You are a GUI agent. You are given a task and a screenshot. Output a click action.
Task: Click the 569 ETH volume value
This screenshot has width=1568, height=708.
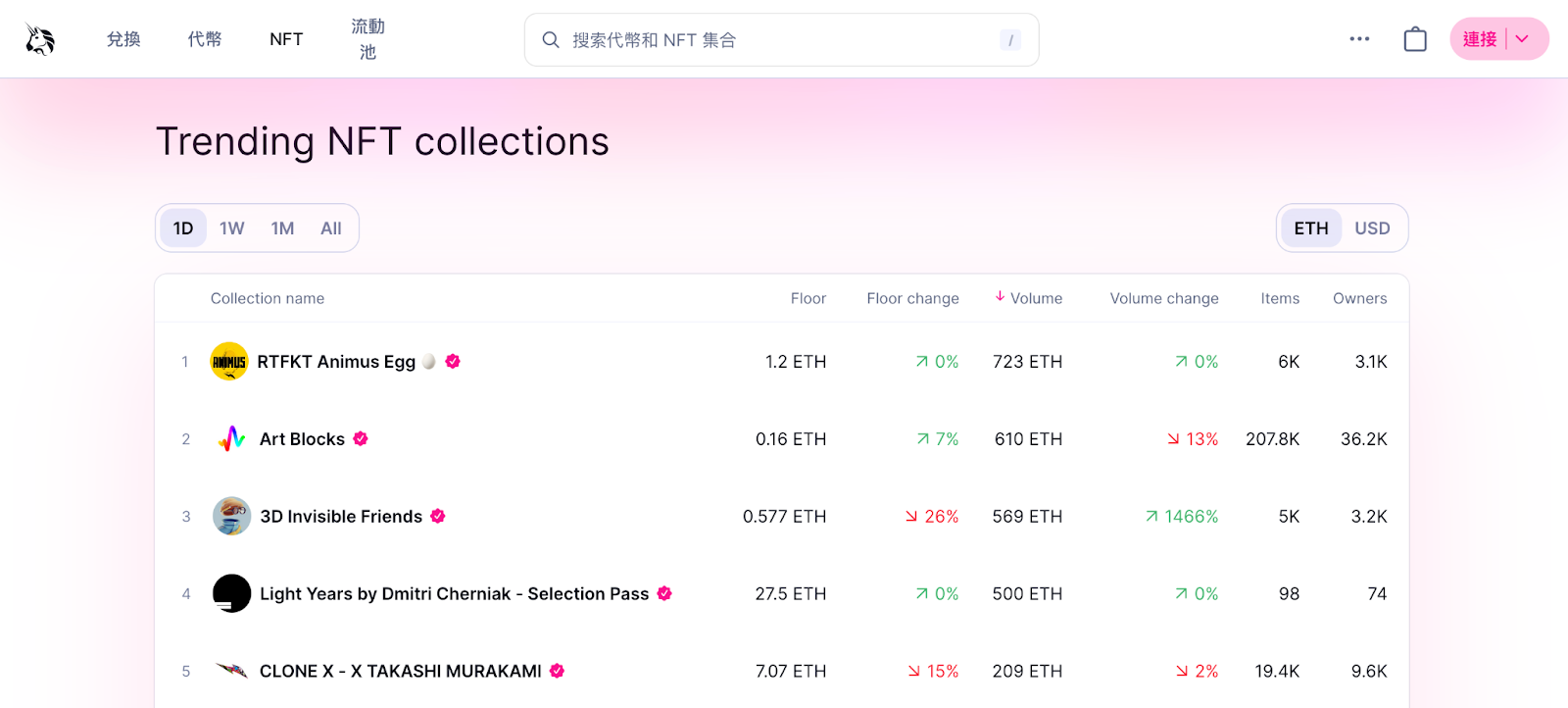tap(1027, 517)
